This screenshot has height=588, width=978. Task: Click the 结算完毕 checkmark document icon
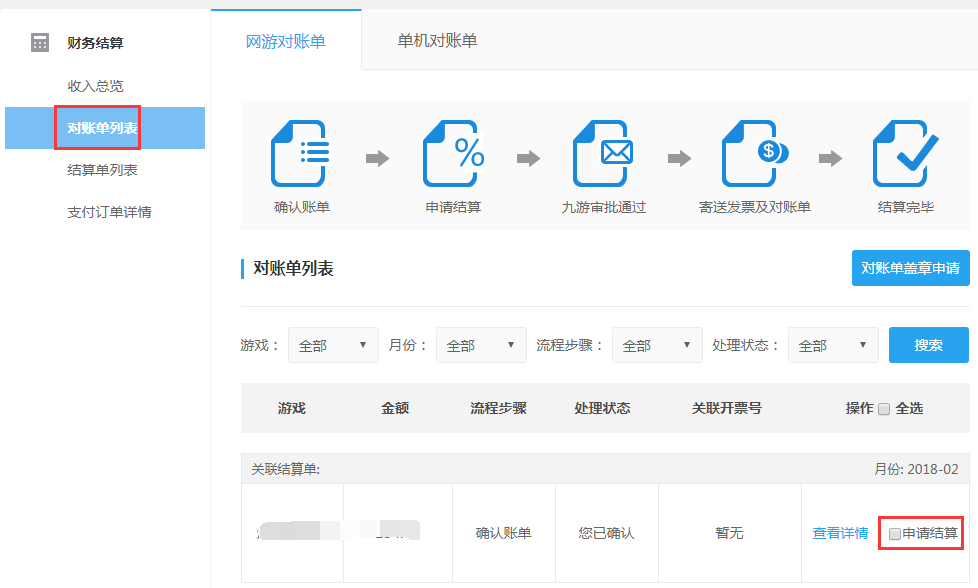905,154
